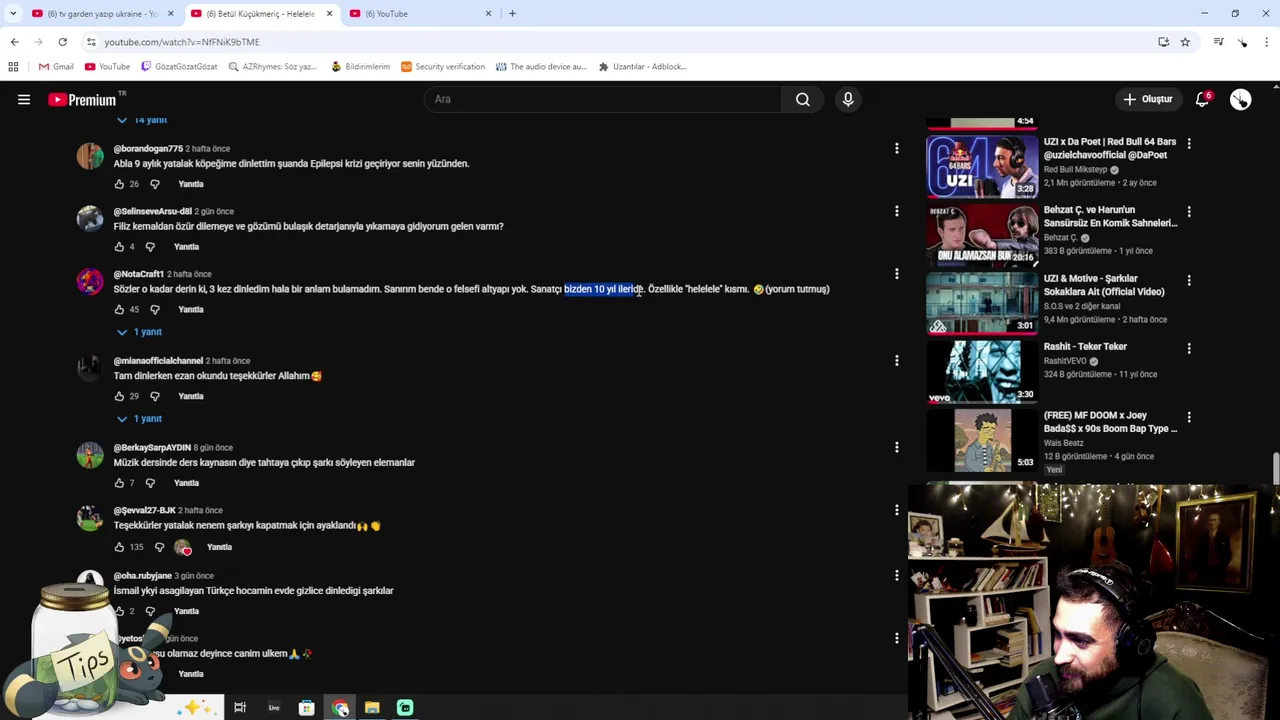Screen dimensions: 1280x720
Task: Expand 1 yanıt under @NotaCraft1's comment
Action: tap(139, 332)
